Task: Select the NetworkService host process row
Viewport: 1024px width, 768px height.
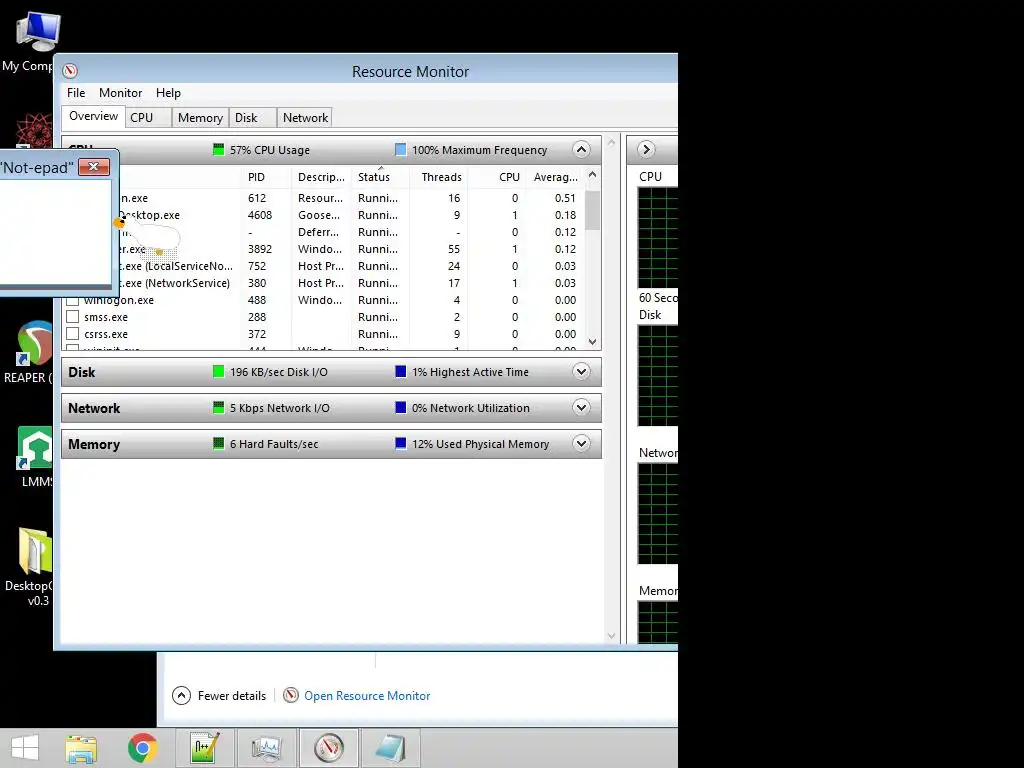Action: pyautogui.click(x=352, y=283)
